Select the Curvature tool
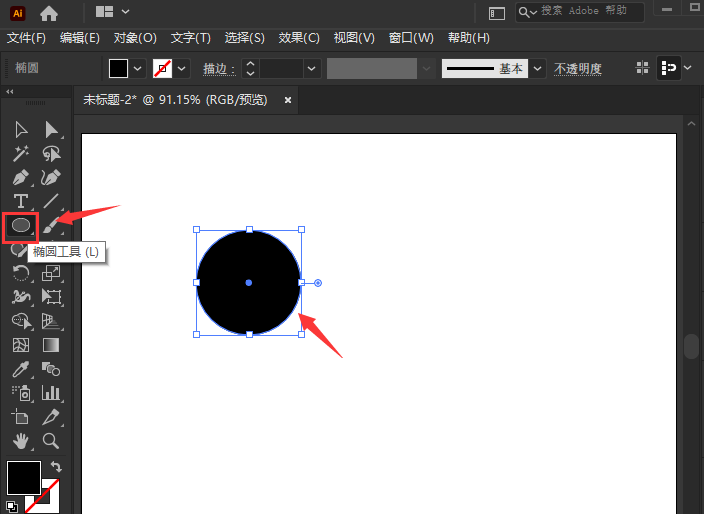The image size is (704, 514). 51,177
